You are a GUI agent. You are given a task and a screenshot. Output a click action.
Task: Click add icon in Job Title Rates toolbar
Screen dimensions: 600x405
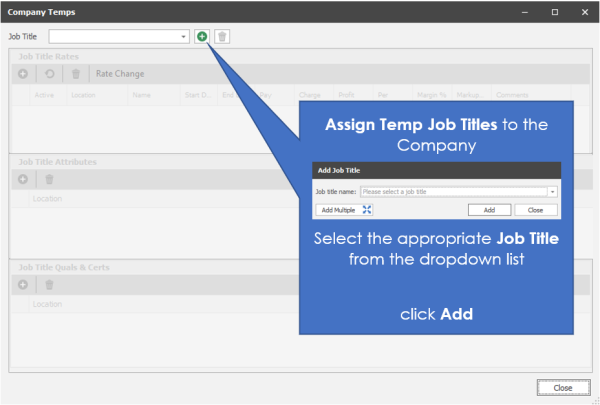tap(23, 74)
